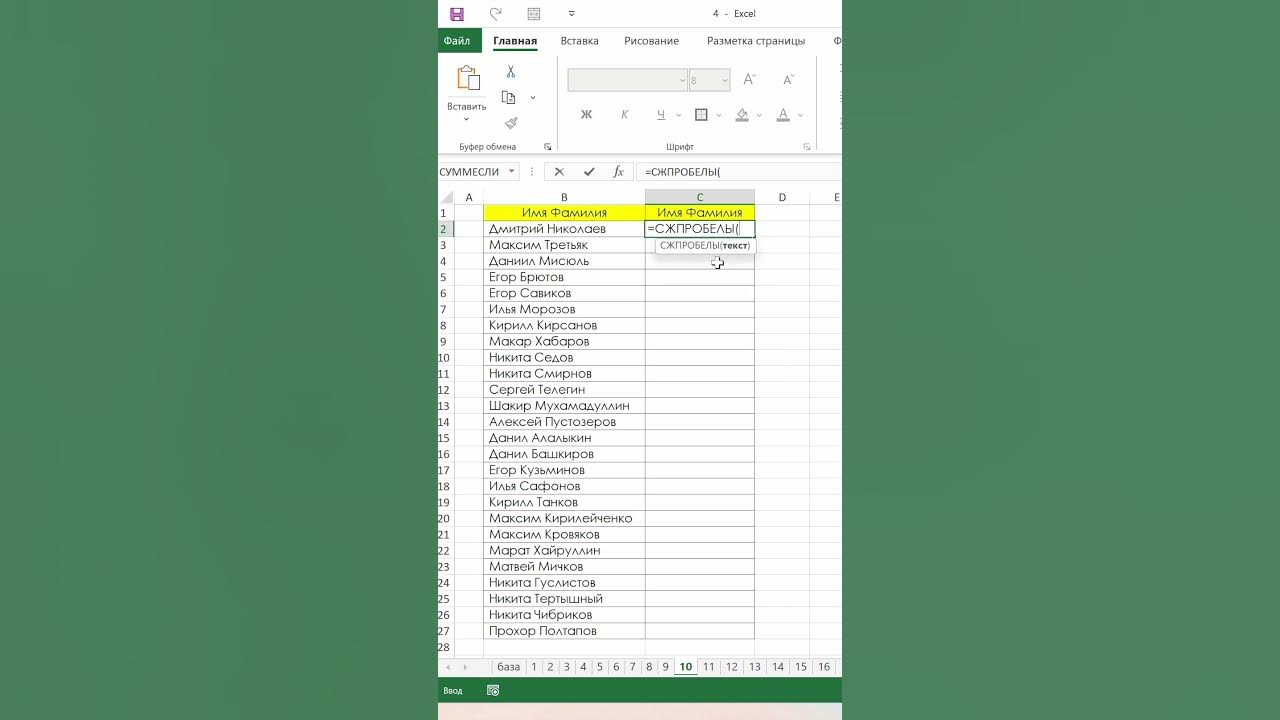Click the Format Painter brush icon
Screen dimensions: 1280x720
click(511, 123)
